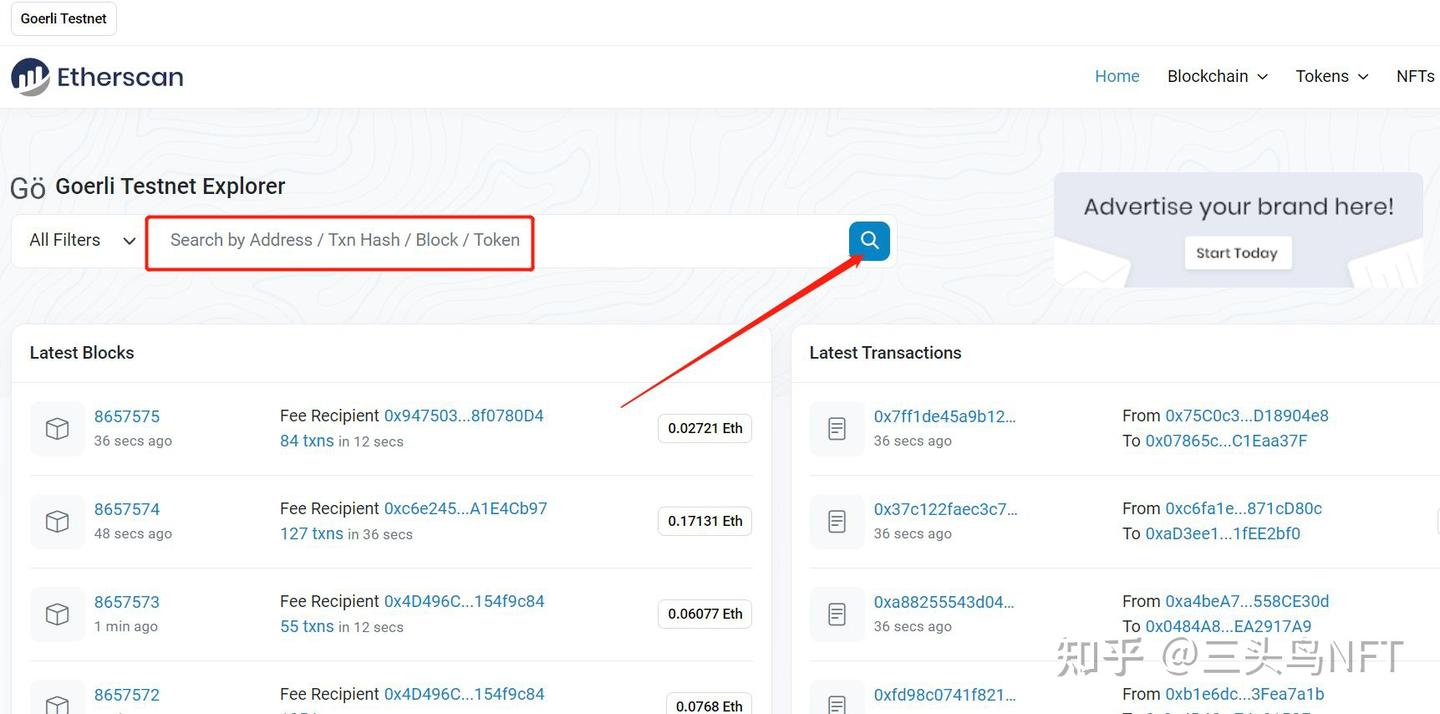Click the Goerli Testnet Explorer title
1440x714 pixels.
point(170,186)
